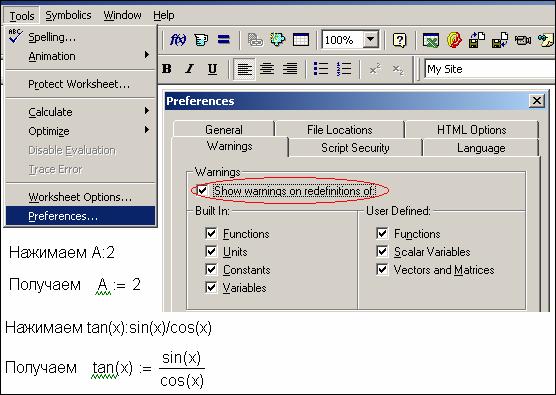Switch to the Language tab
556x395 pixels.
coord(481,148)
